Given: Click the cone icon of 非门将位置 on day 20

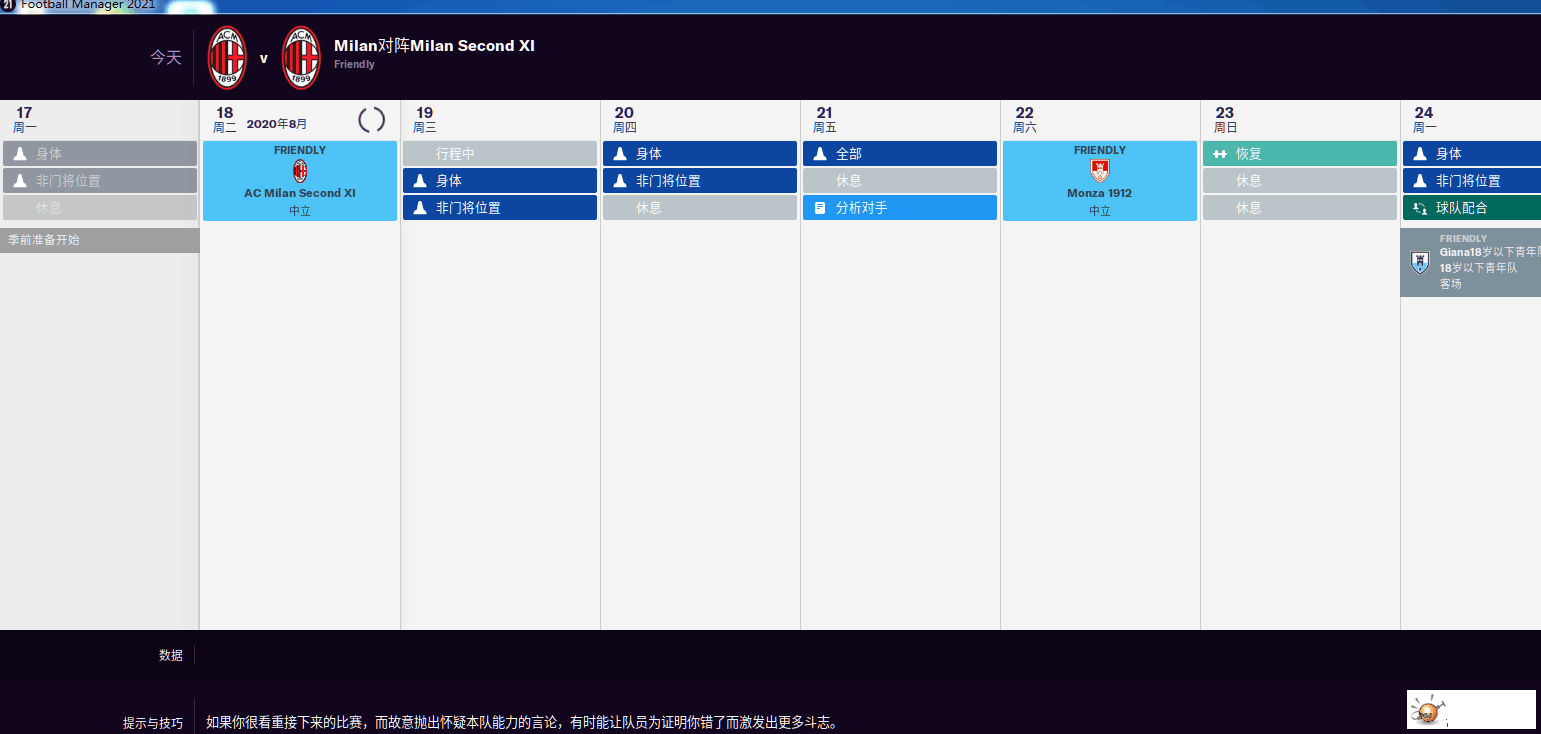Looking at the screenshot, I should pyautogui.click(x=620, y=181).
